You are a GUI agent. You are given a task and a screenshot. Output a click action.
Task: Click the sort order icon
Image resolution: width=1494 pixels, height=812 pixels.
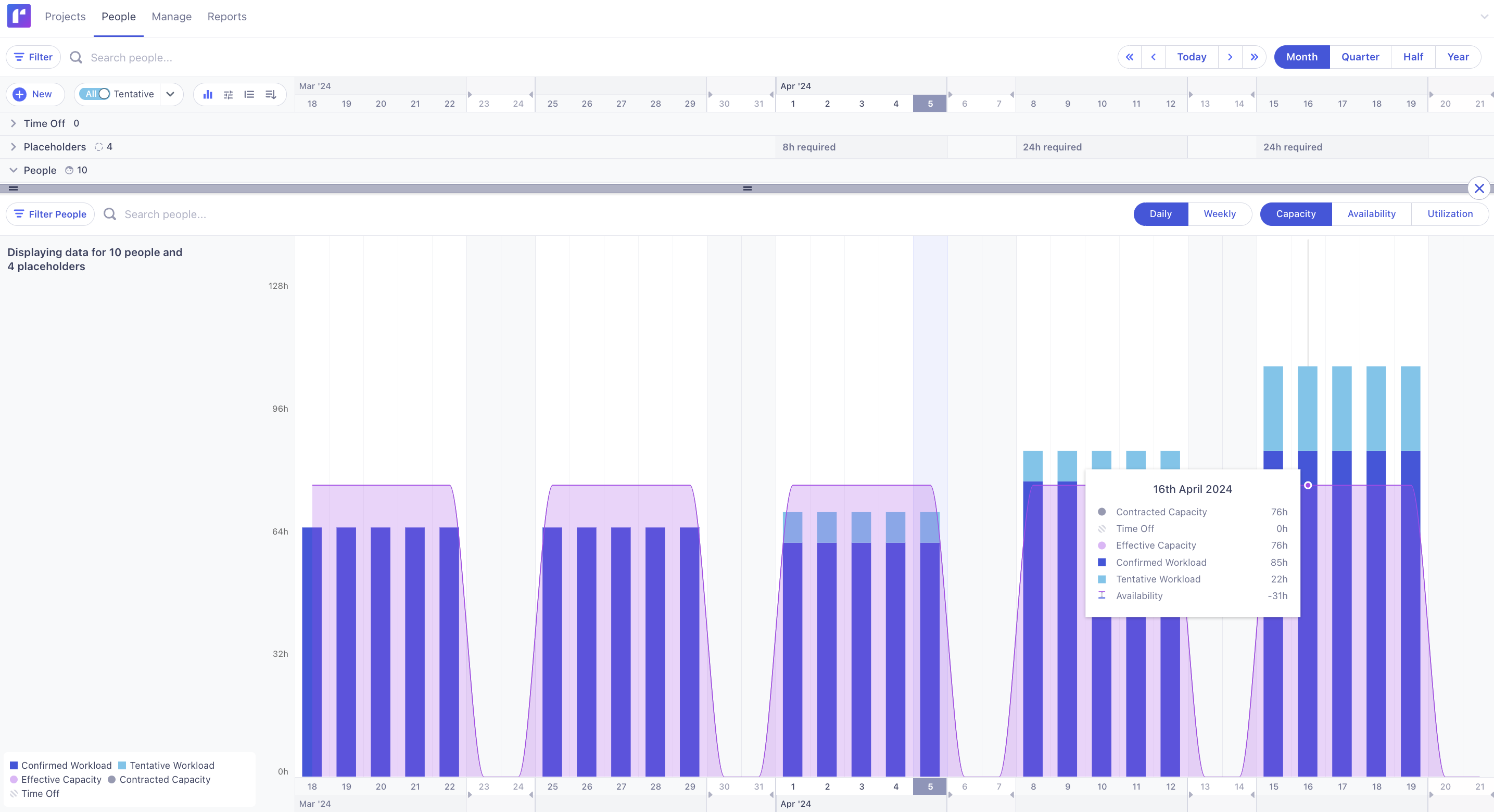tap(270, 94)
